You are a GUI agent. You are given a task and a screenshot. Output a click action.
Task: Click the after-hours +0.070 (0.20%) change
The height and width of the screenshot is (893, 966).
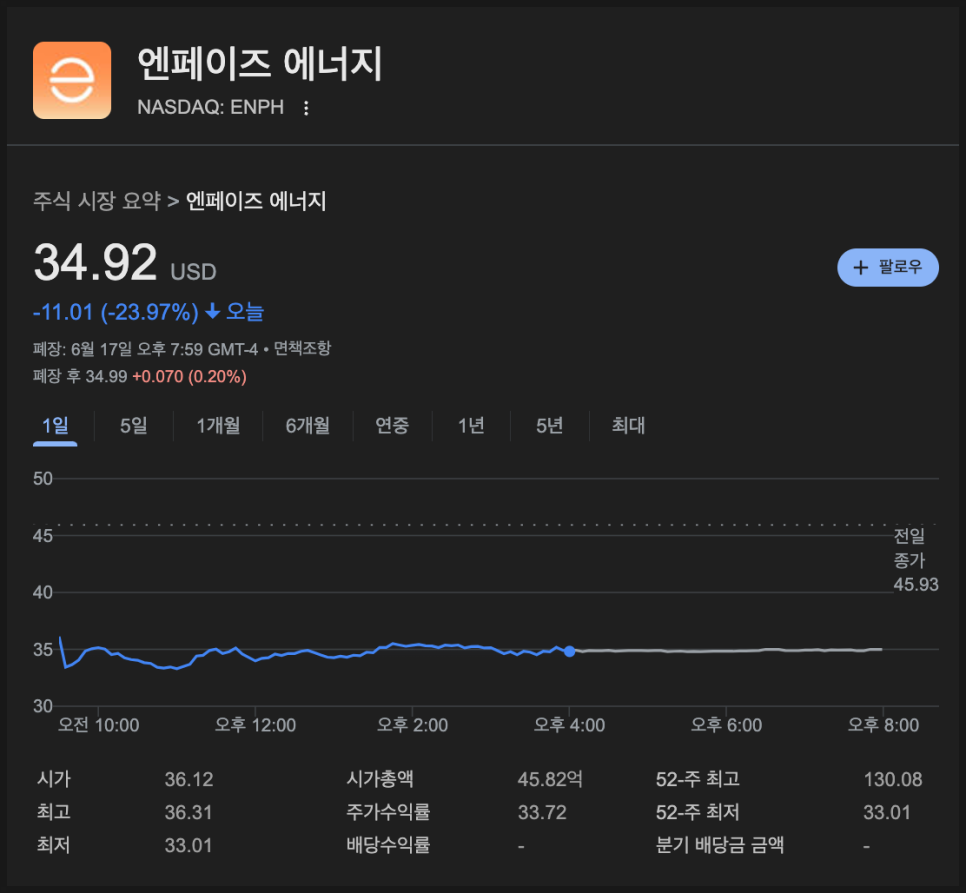(x=190, y=376)
